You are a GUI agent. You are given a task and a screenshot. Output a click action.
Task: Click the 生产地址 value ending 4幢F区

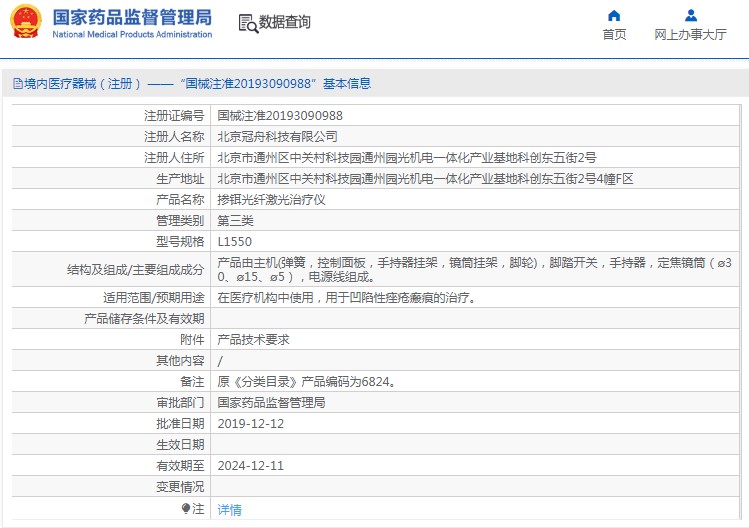(x=425, y=179)
